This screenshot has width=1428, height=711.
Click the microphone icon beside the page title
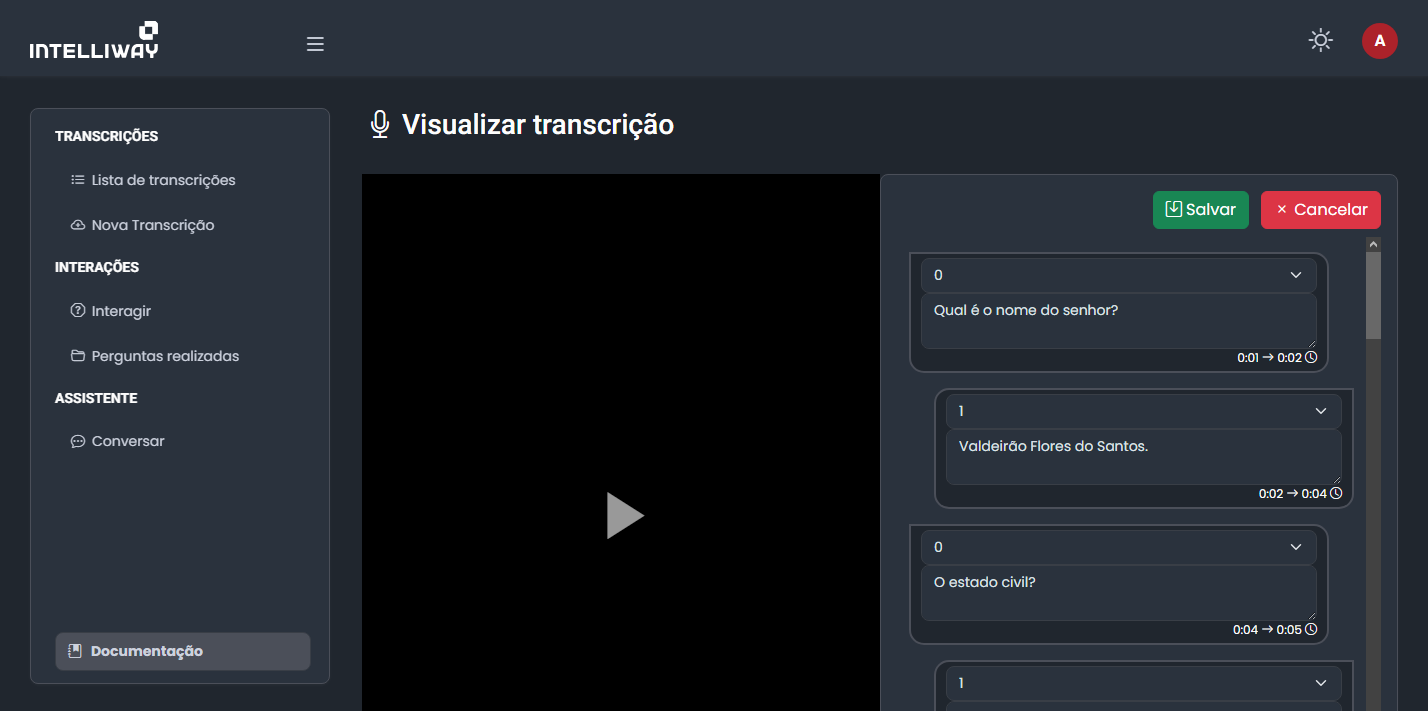point(379,125)
